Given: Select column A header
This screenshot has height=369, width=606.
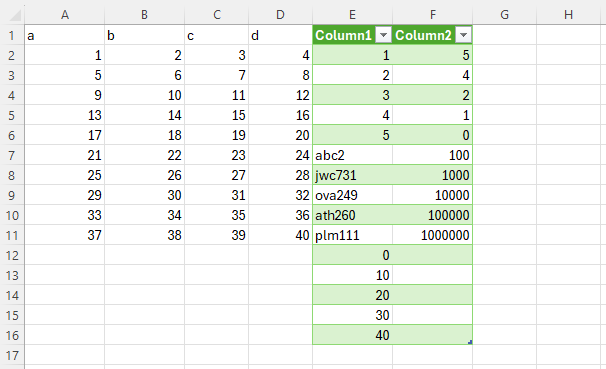Looking at the screenshot, I should (65, 15).
